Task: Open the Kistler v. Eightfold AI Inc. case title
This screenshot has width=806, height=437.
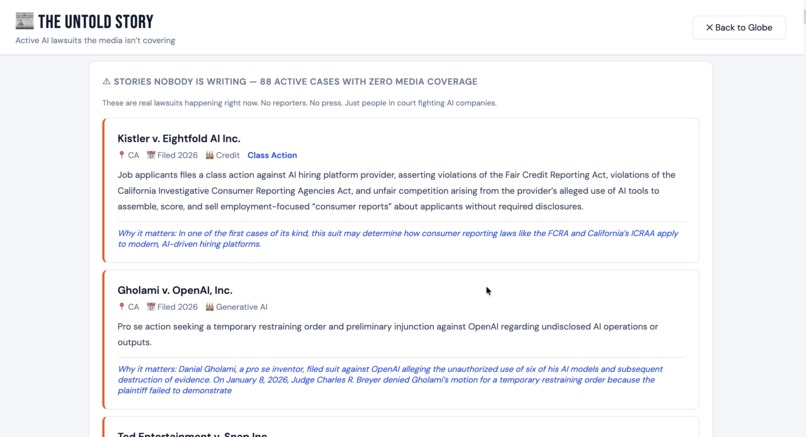Action: point(179,138)
